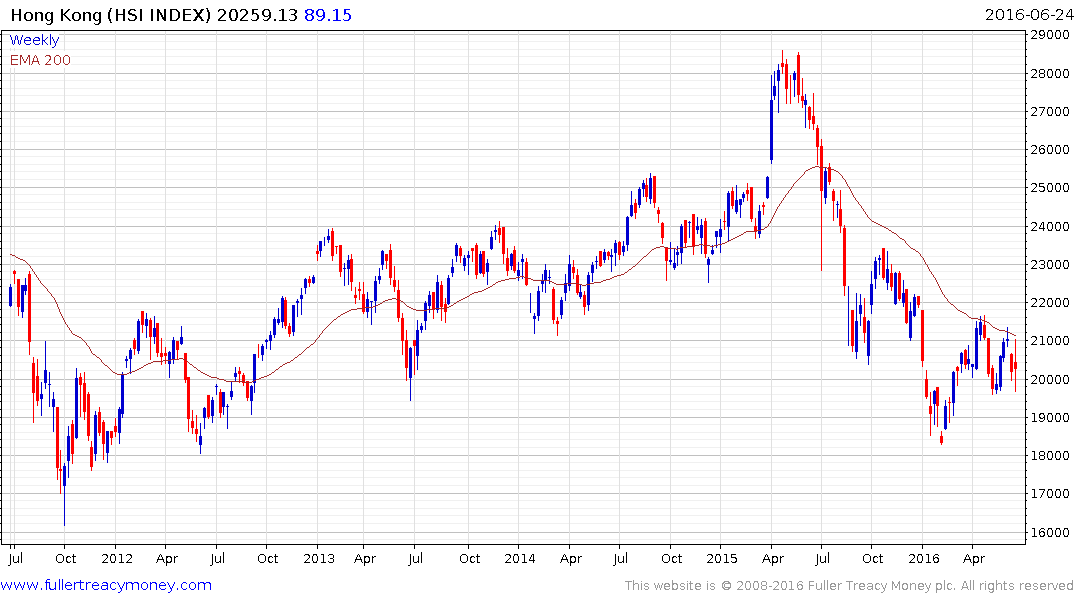Screen dimensions: 1075x600
Task: Select the index value 20259.13
Action: coord(257,15)
